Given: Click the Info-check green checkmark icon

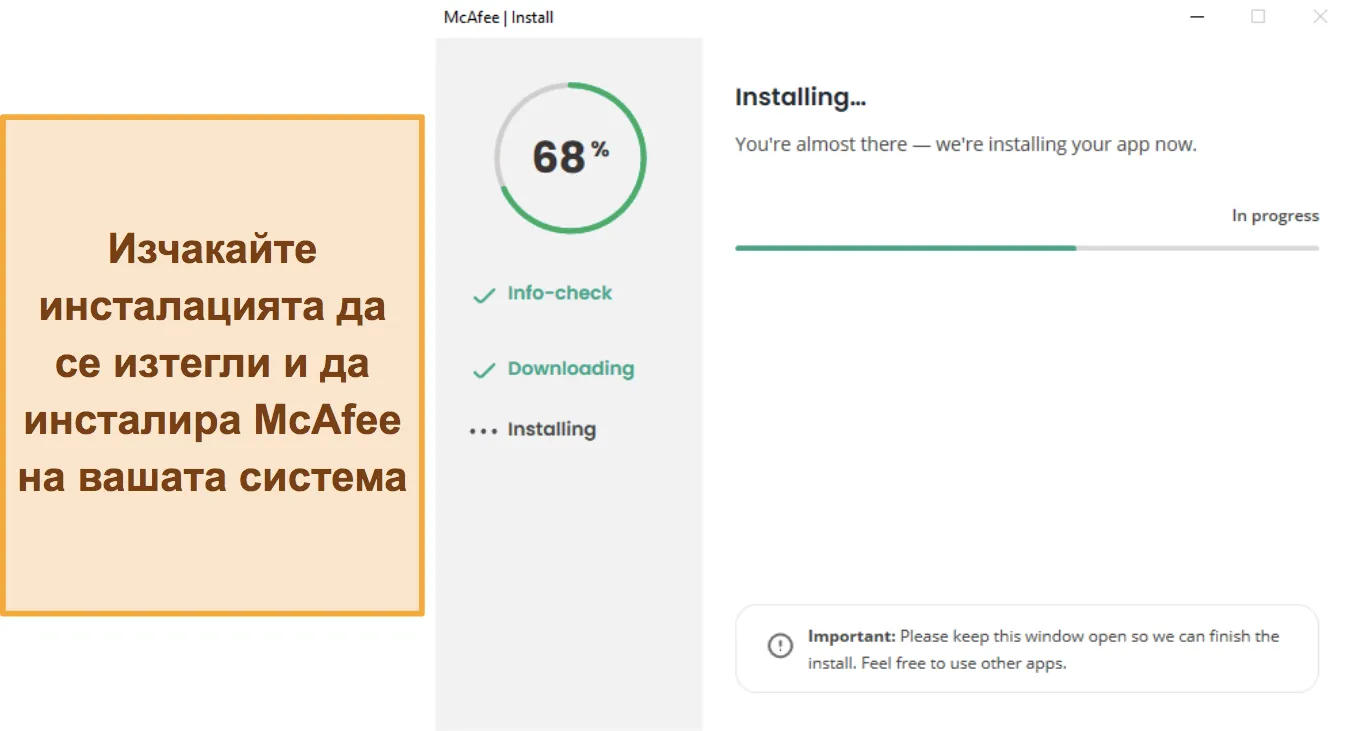Looking at the screenshot, I should (484, 296).
